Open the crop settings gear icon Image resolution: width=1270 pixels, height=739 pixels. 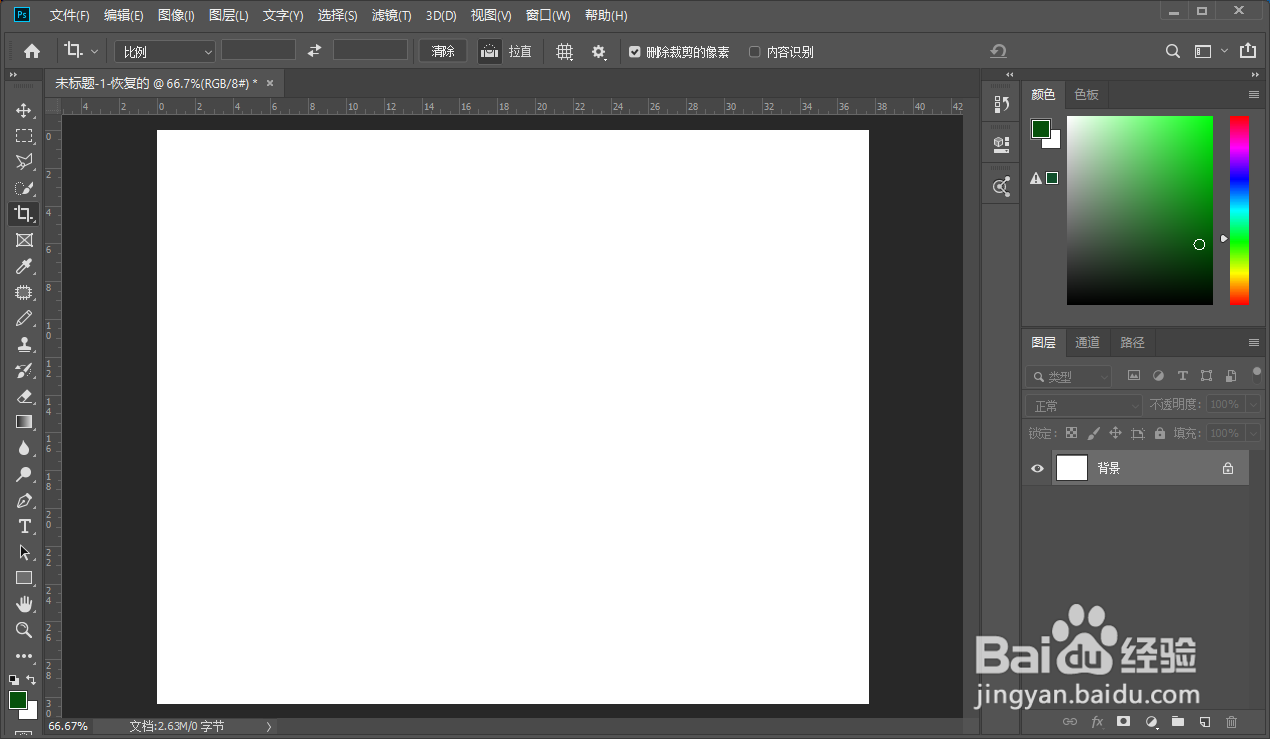[598, 51]
